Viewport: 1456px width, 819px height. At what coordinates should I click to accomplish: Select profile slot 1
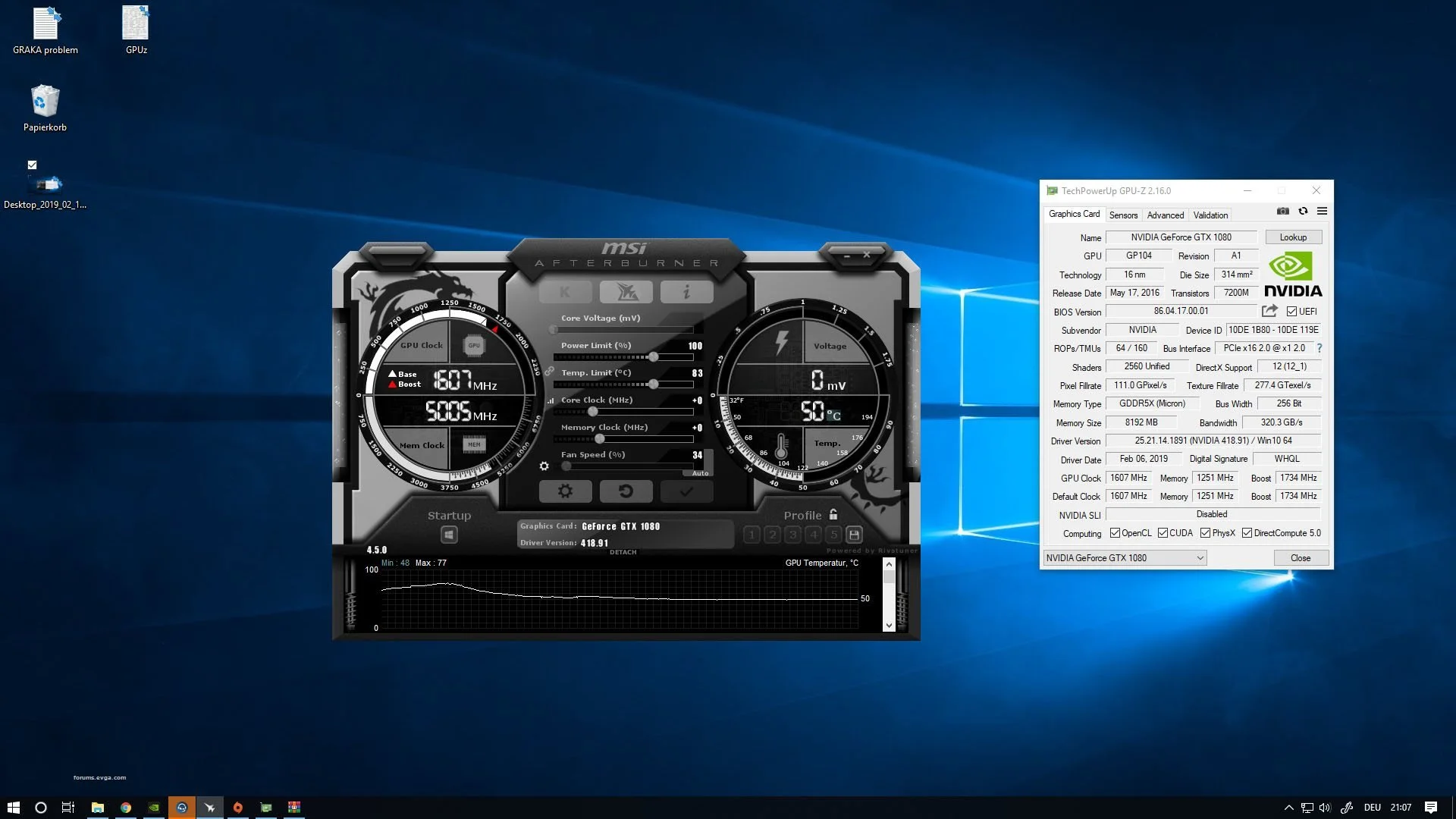(x=752, y=535)
